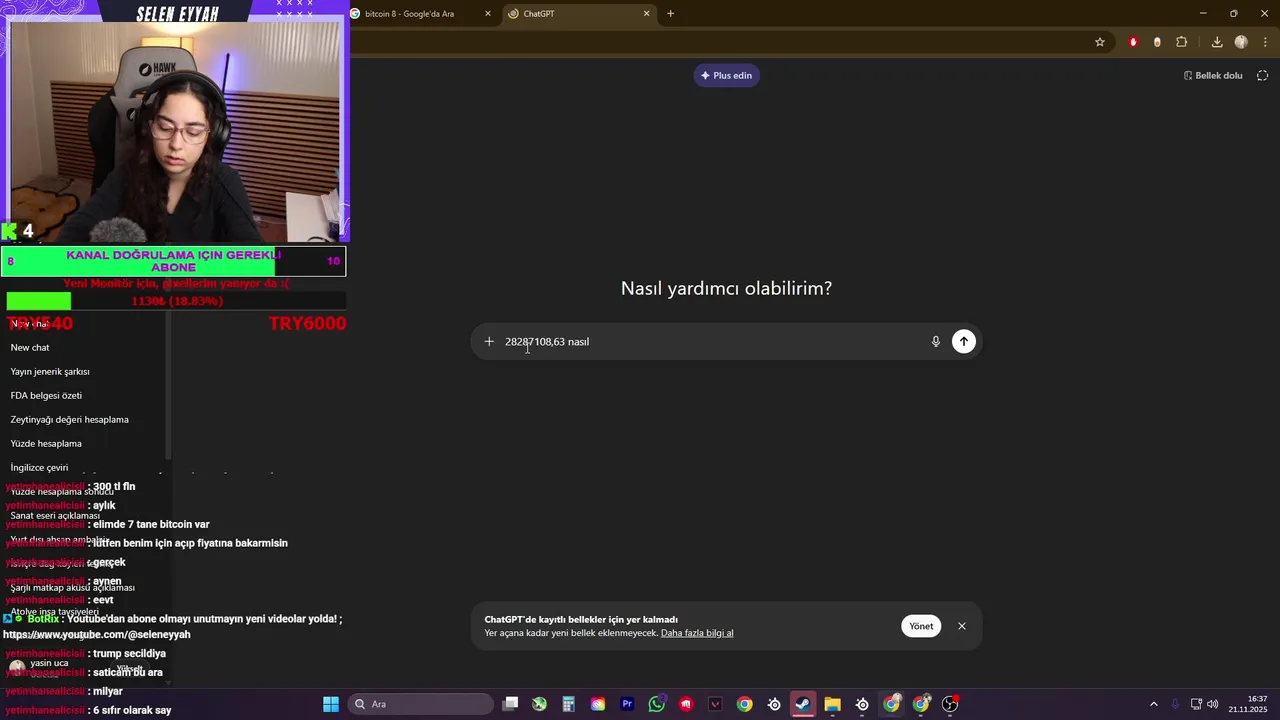The image size is (1280, 720).
Task: Select the ChatGPT tab
Action: point(578,14)
